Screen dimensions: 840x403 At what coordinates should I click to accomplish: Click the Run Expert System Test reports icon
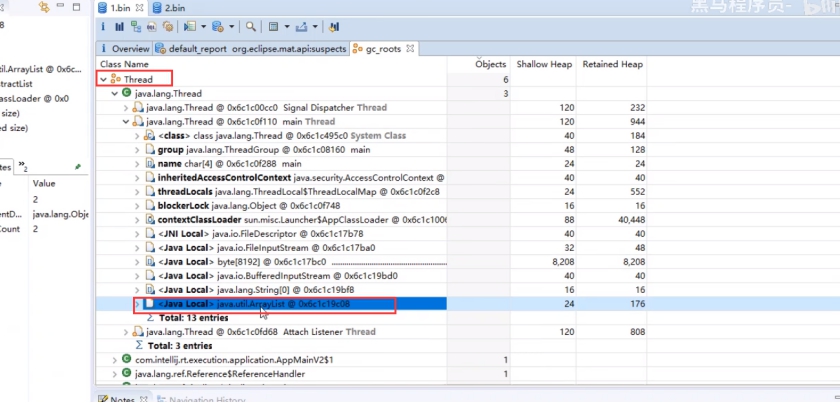[x=189, y=26]
